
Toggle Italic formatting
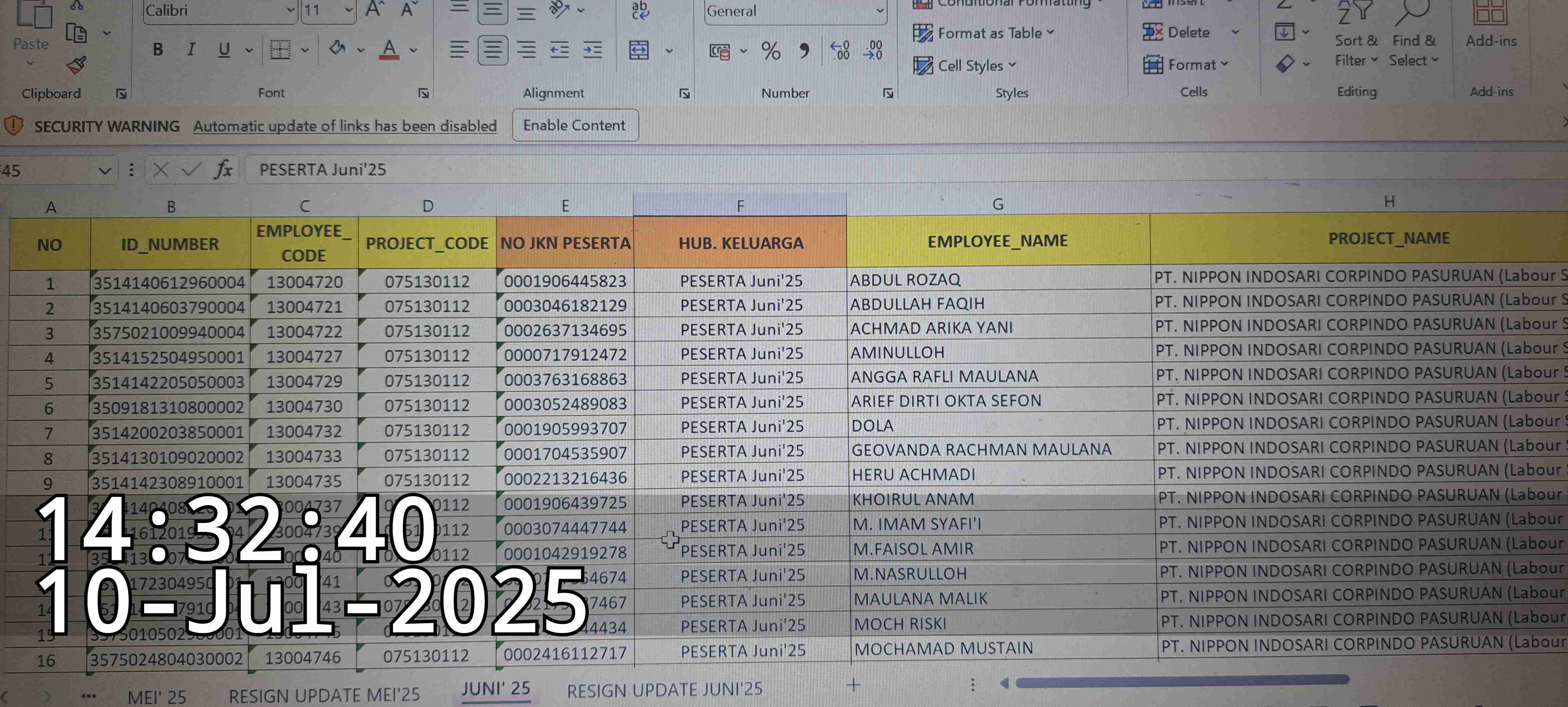tap(191, 49)
